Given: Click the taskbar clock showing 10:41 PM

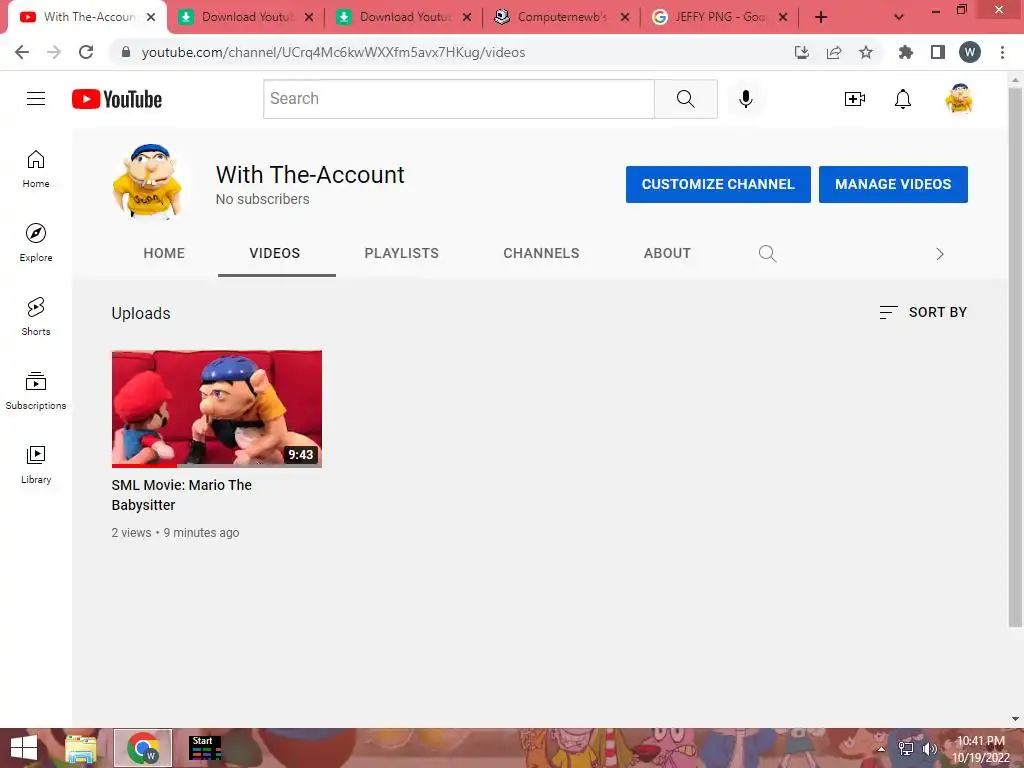Looking at the screenshot, I should pos(980,749).
